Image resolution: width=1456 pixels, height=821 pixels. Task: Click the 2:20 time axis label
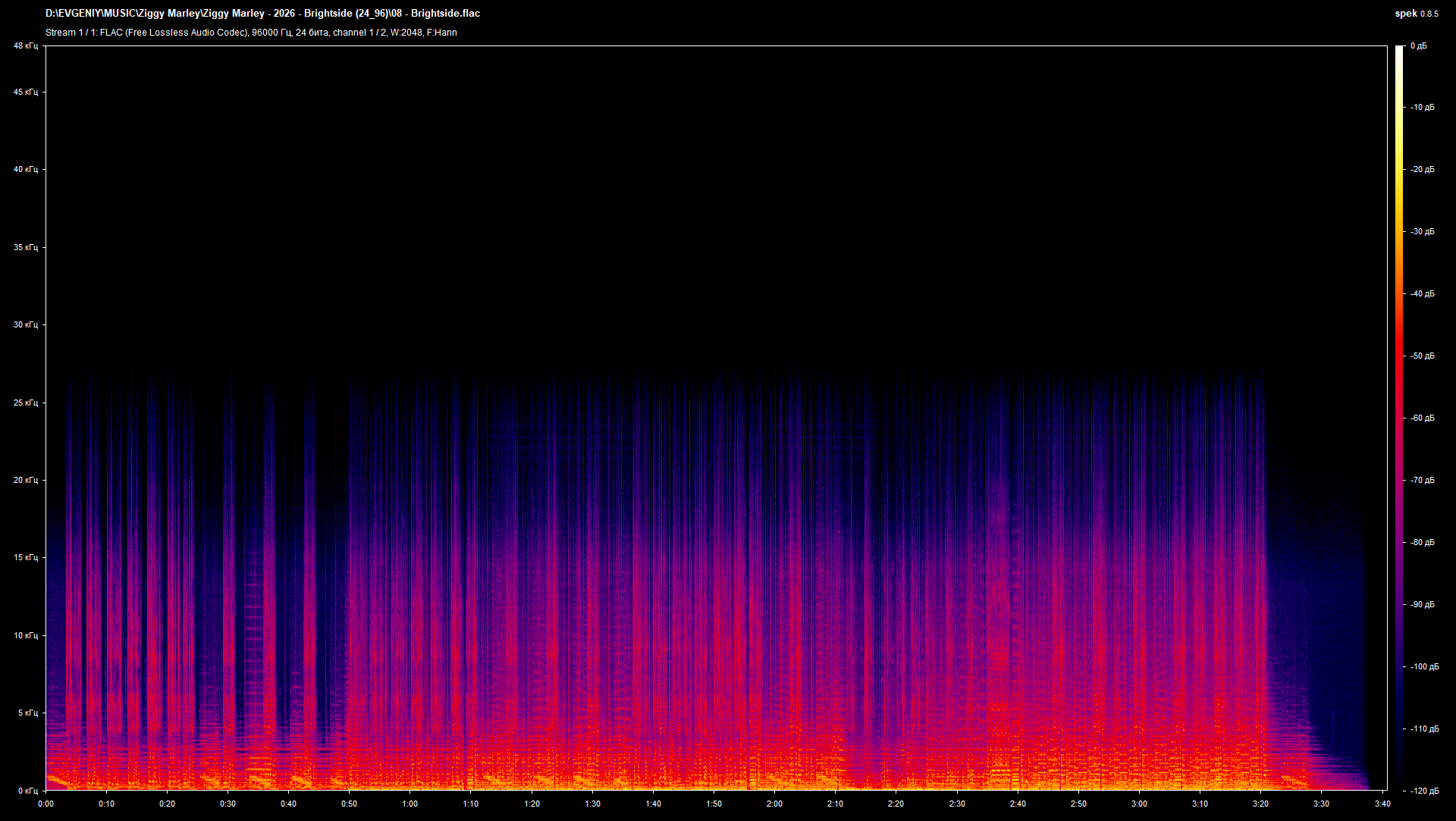[x=896, y=804]
